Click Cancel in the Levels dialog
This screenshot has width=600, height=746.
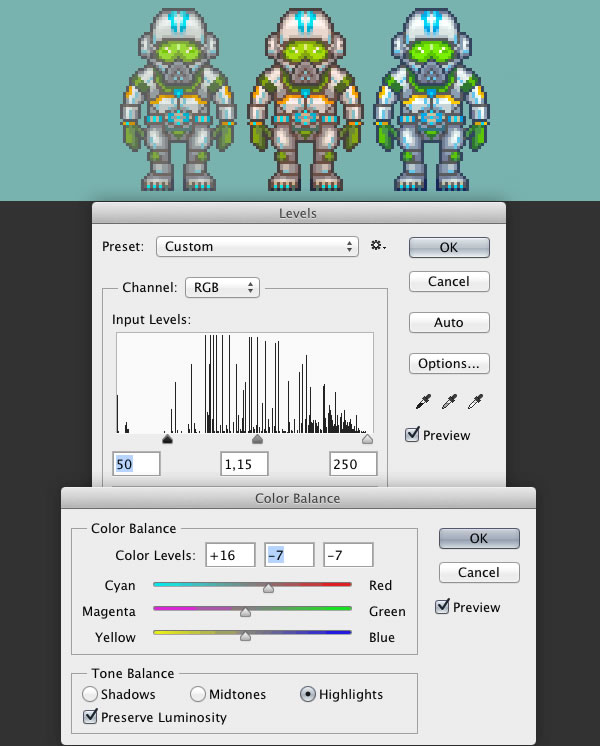point(449,281)
